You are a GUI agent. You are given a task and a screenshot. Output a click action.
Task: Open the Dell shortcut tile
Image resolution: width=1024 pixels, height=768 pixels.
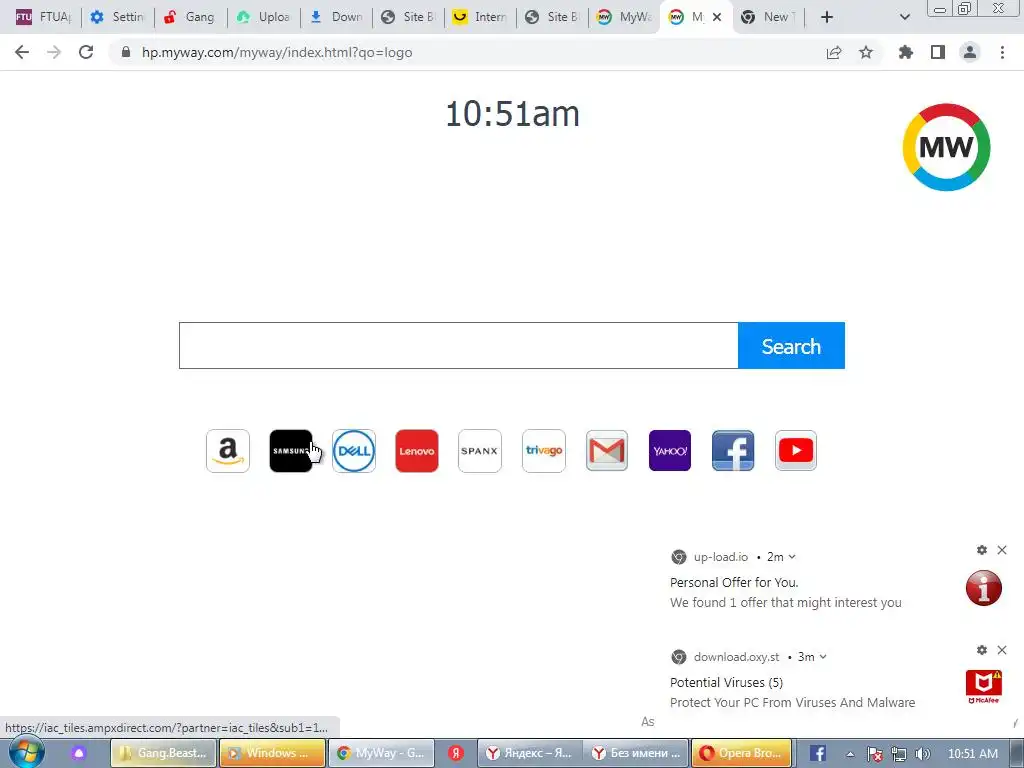point(354,451)
